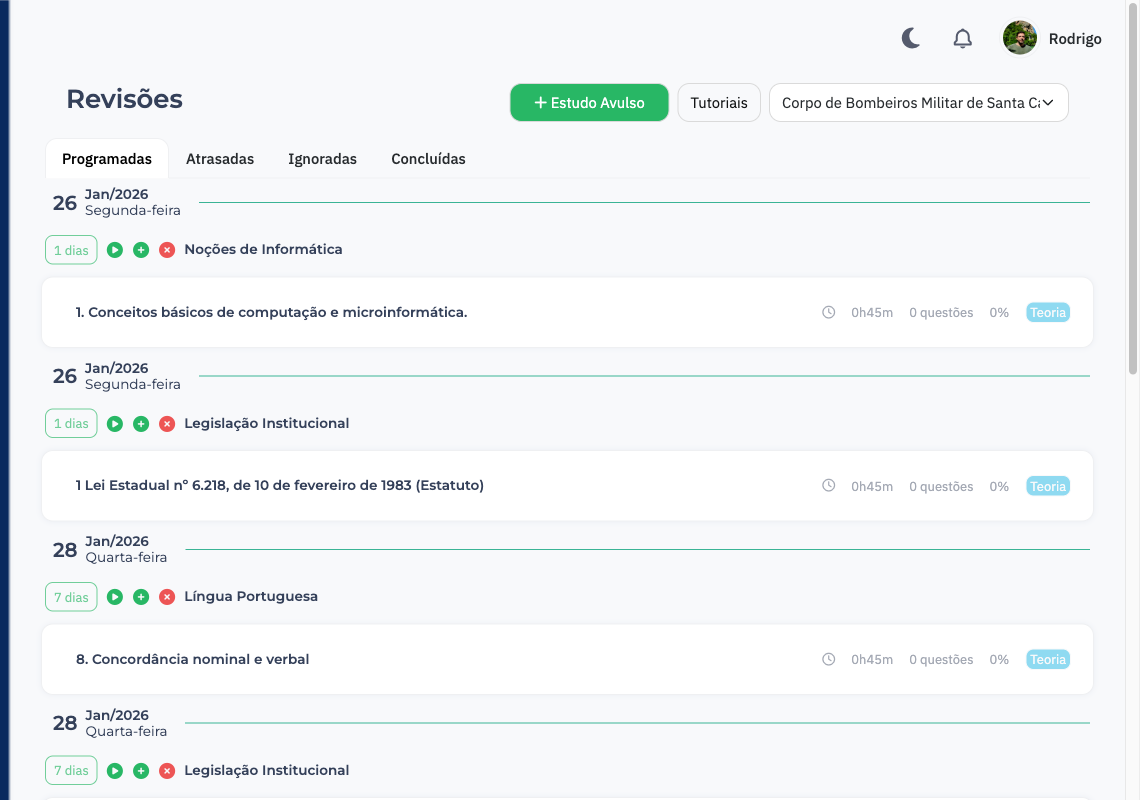Screen dimensions: 1140x800
Task: Click the Estudo Avulso button
Action: click(589, 103)
